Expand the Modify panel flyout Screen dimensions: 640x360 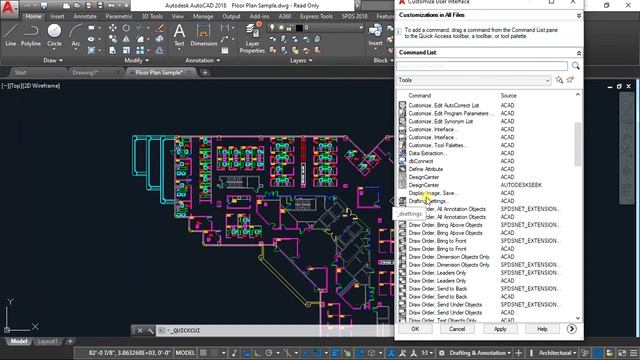coord(136,60)
